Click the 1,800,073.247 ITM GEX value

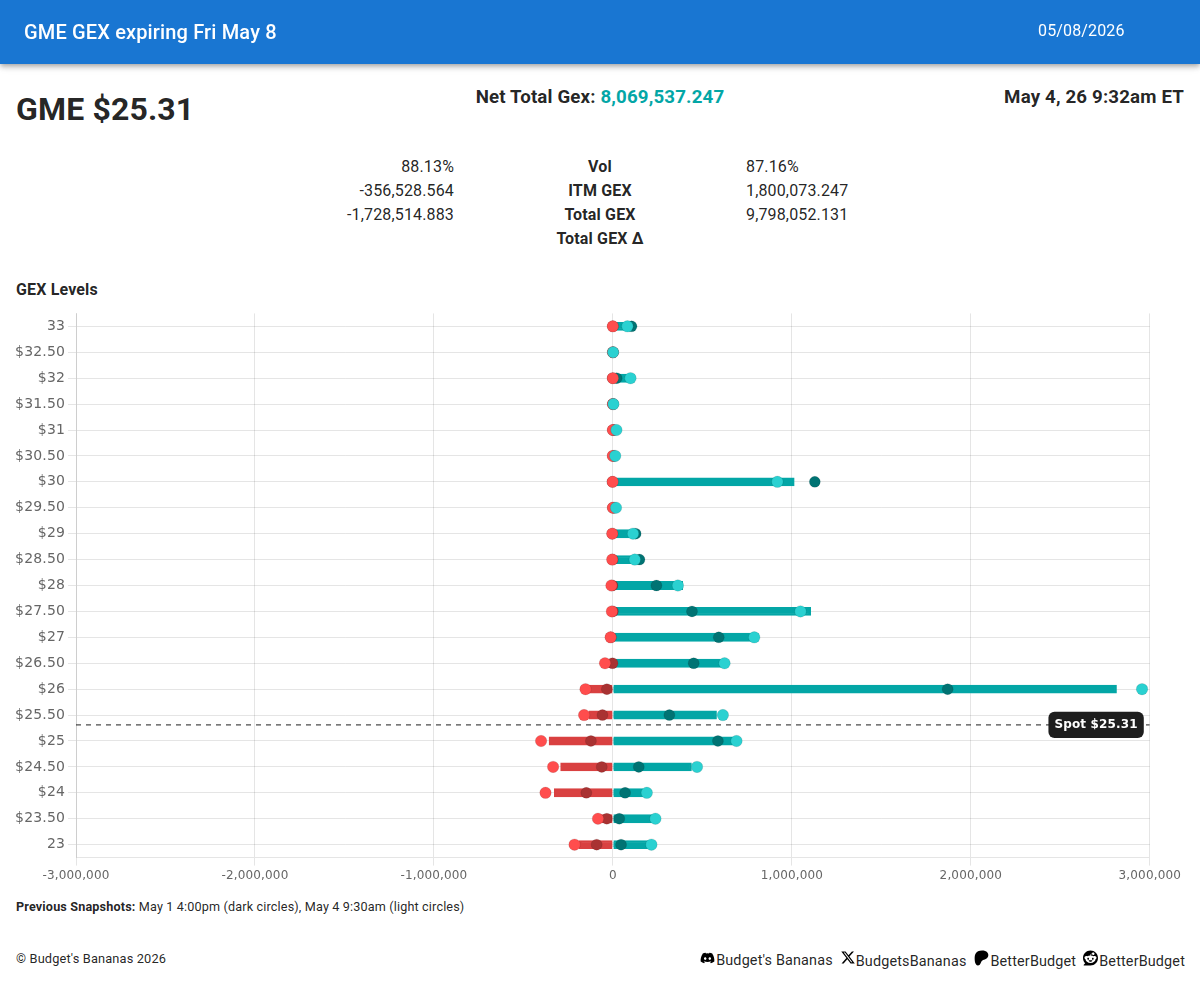pyautogui.click(x=797, y=191)
